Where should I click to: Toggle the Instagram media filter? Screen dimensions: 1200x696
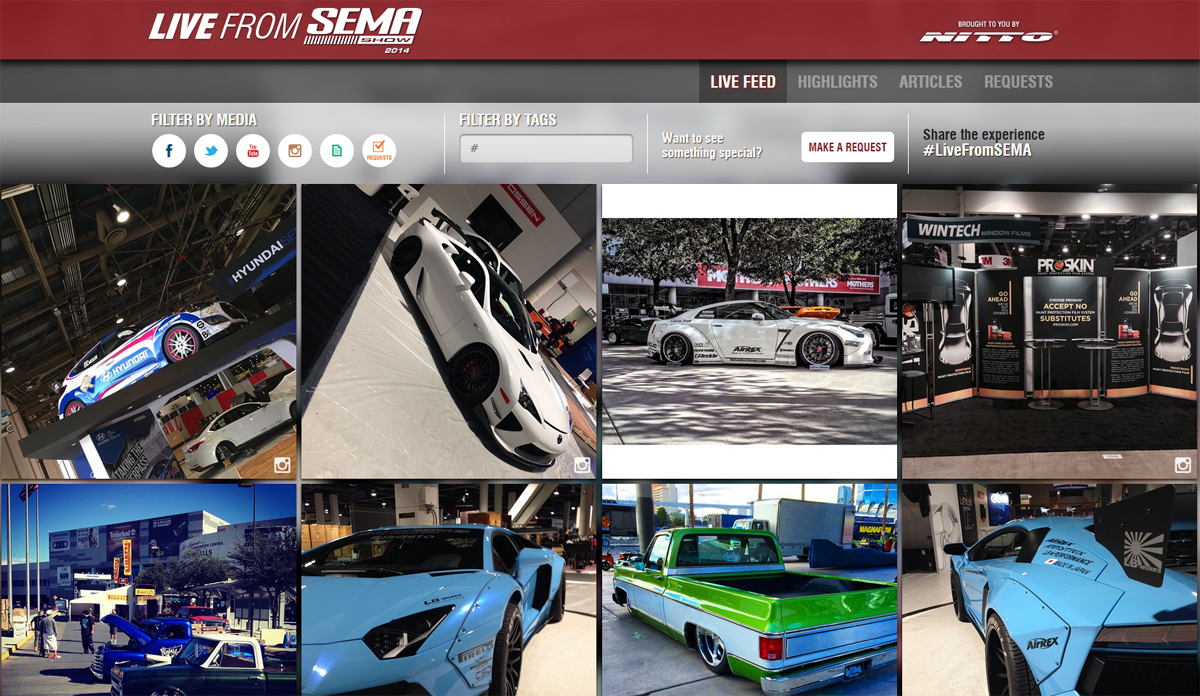[295, 151]
